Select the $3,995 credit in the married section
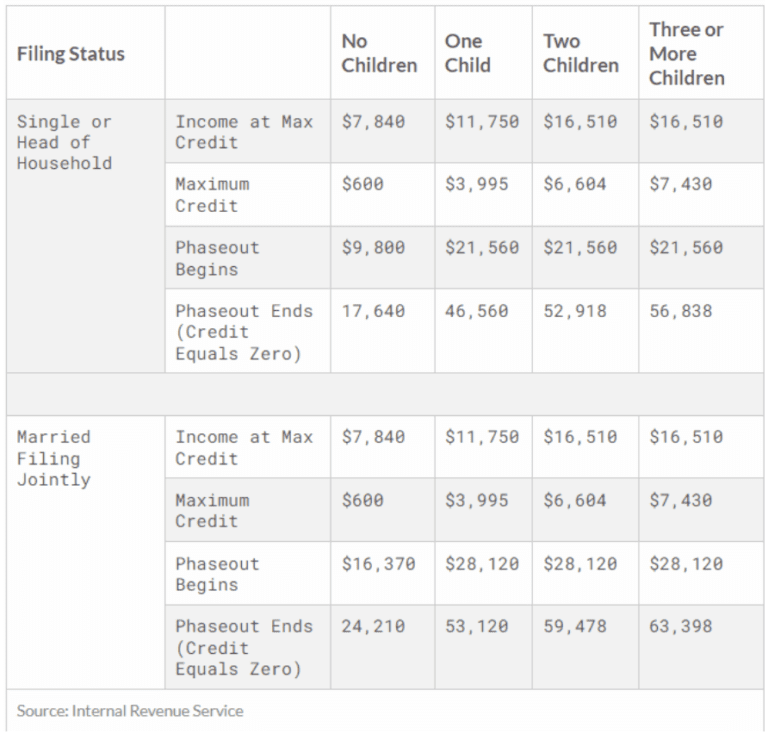768x734 pixels. pos(476,500)
